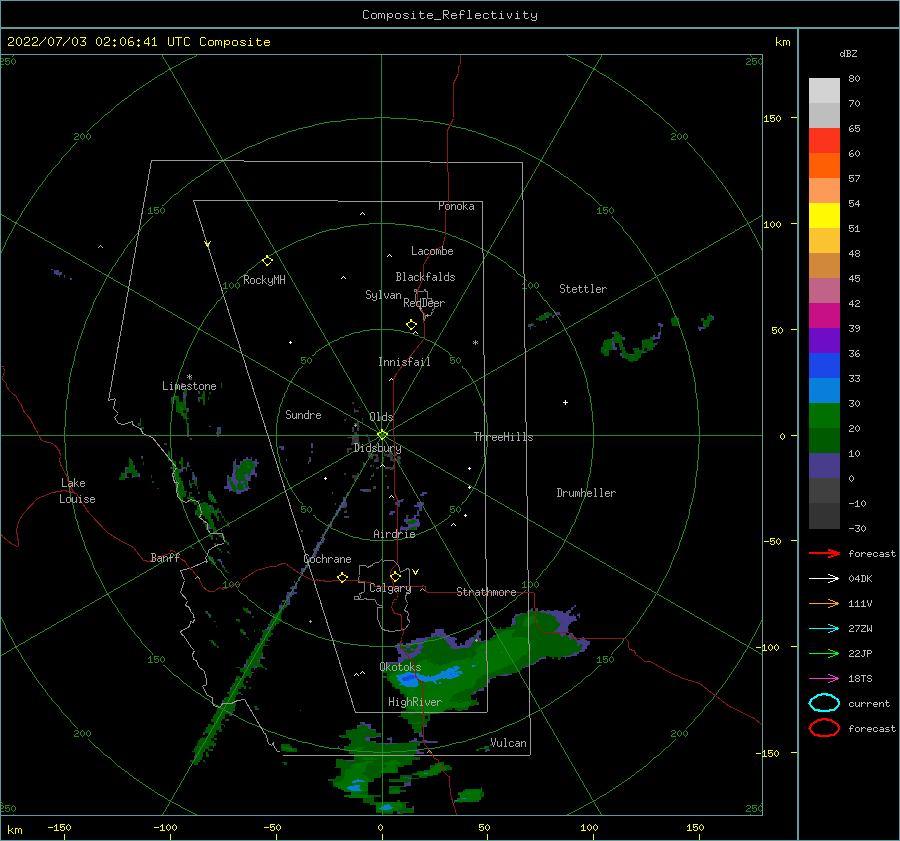The width and height of the screenshot is (900, 841).
Task: Click the green 22JP arrow legend icon
Action: pyautogui.click(x=824, y=653)
